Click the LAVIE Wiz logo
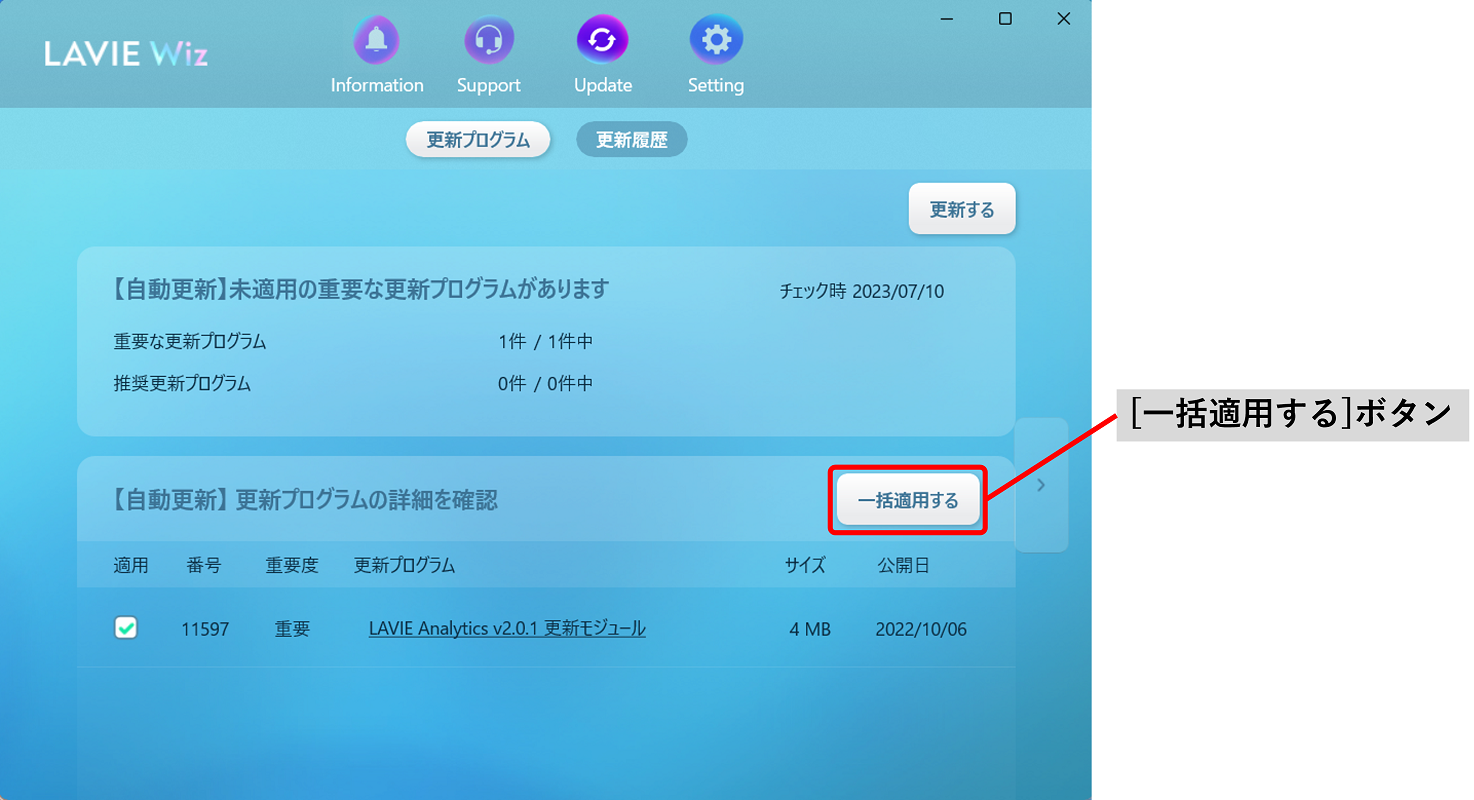The image size is (1474, 800). coord(125,54)
